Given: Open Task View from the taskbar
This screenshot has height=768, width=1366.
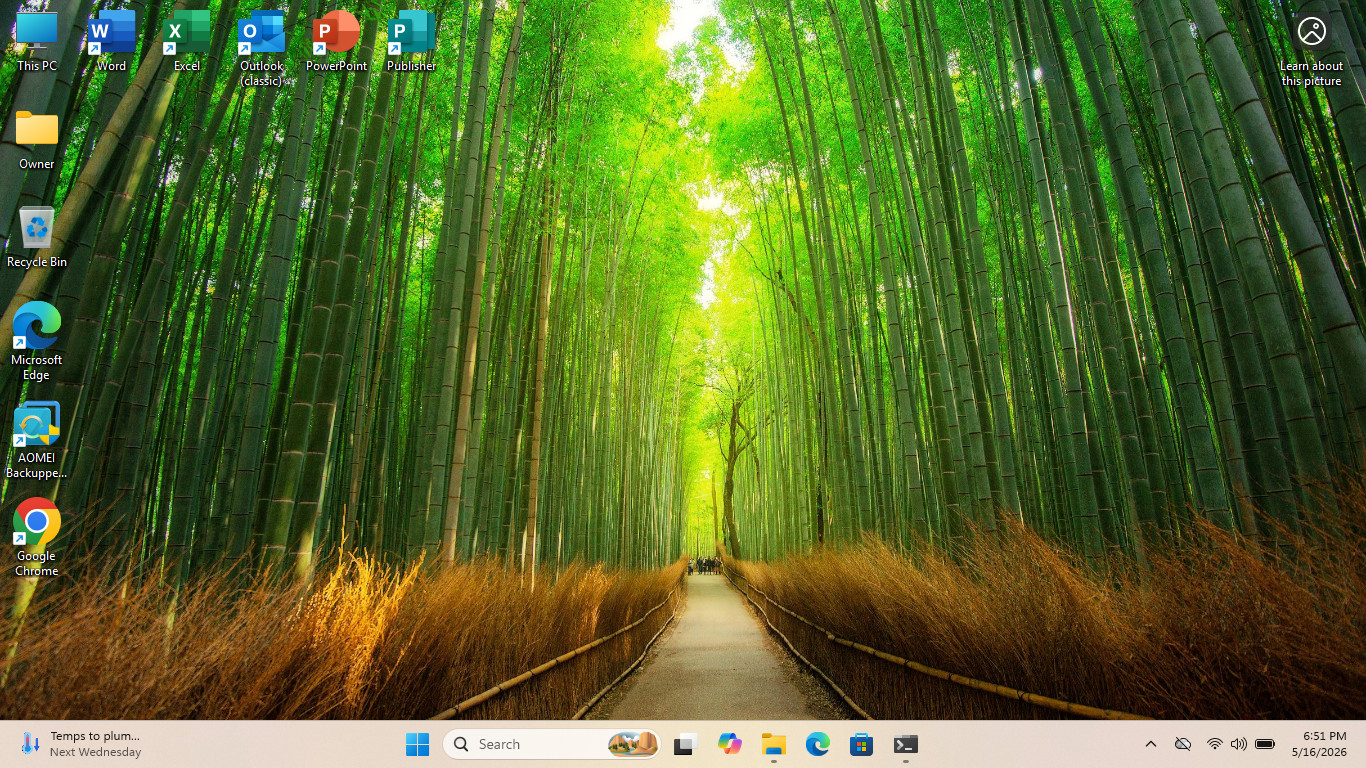Looking at the screenshot, I should tap(685, 744).
